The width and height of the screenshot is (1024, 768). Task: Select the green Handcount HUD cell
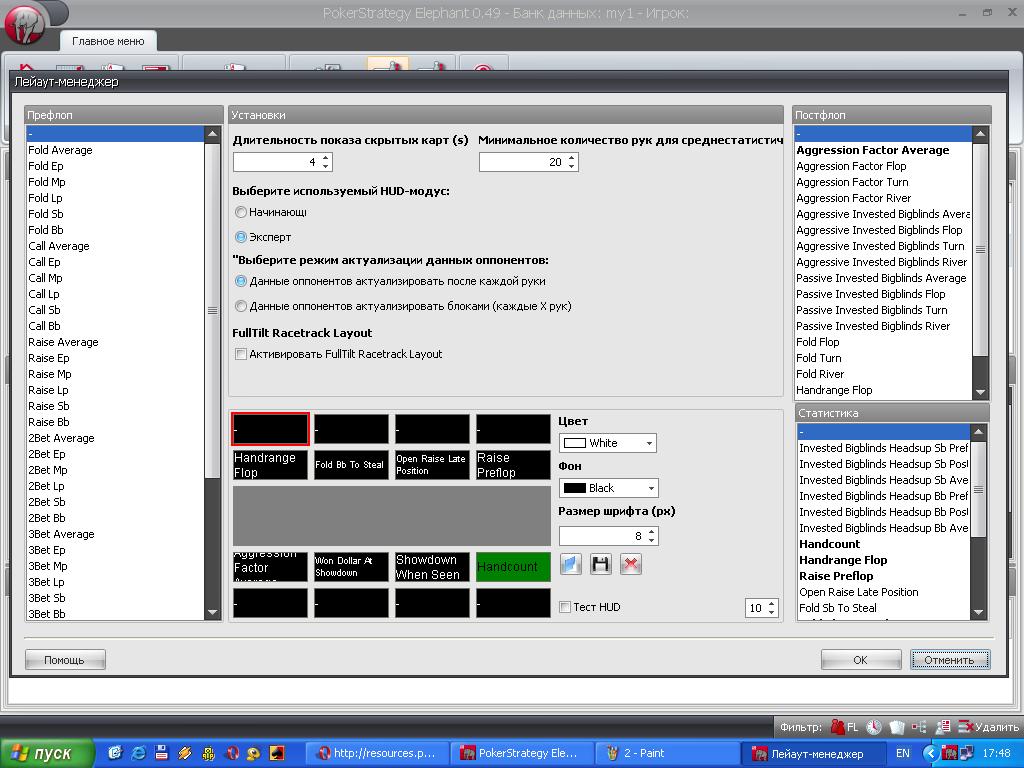coord(513,567)
